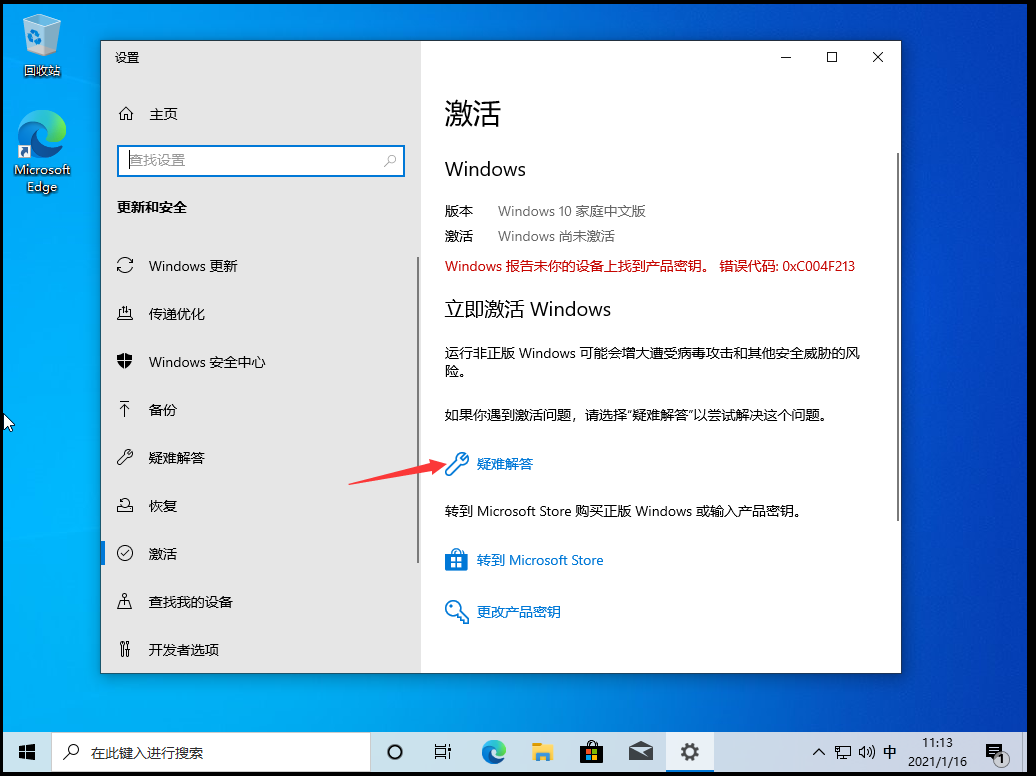Screen dimensions: 1036x776
Task: Open 查找我的设备 settings page
Action: click(260, 601)
